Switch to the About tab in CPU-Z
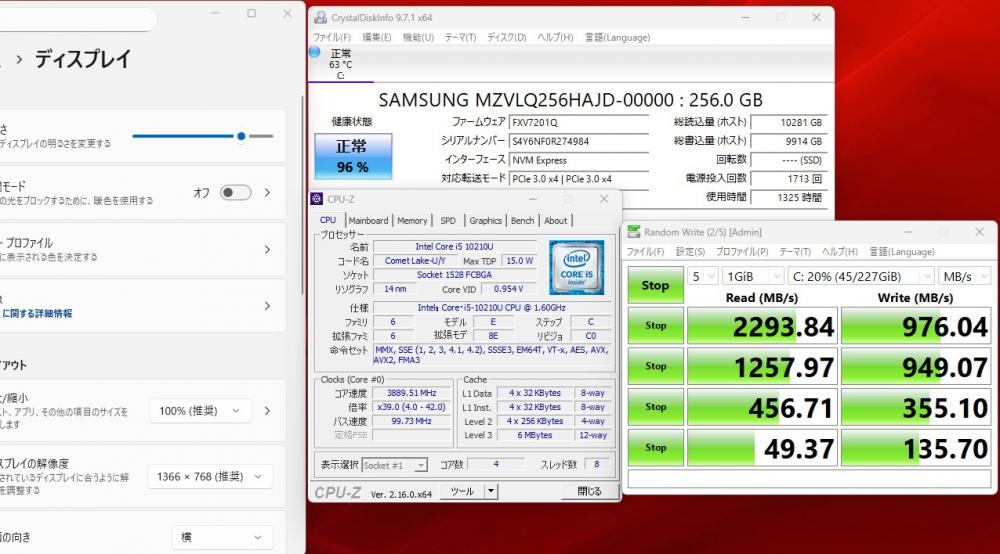 555,221
